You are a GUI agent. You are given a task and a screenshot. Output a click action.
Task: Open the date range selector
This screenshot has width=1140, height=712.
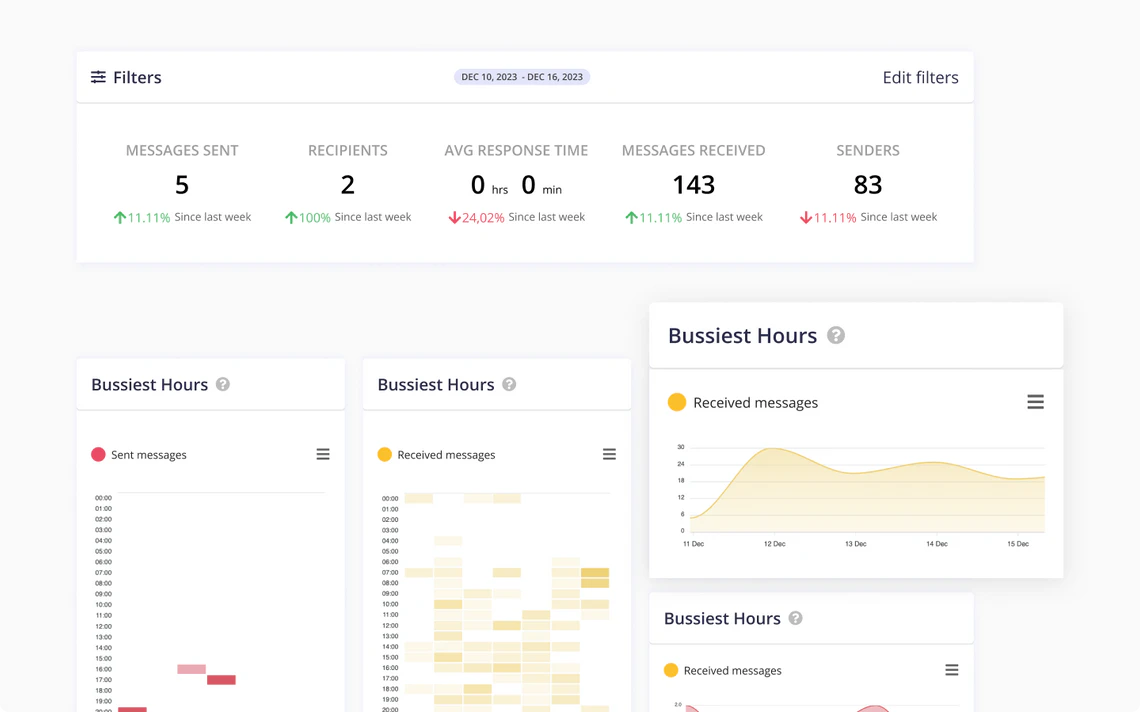click(521, 76)
